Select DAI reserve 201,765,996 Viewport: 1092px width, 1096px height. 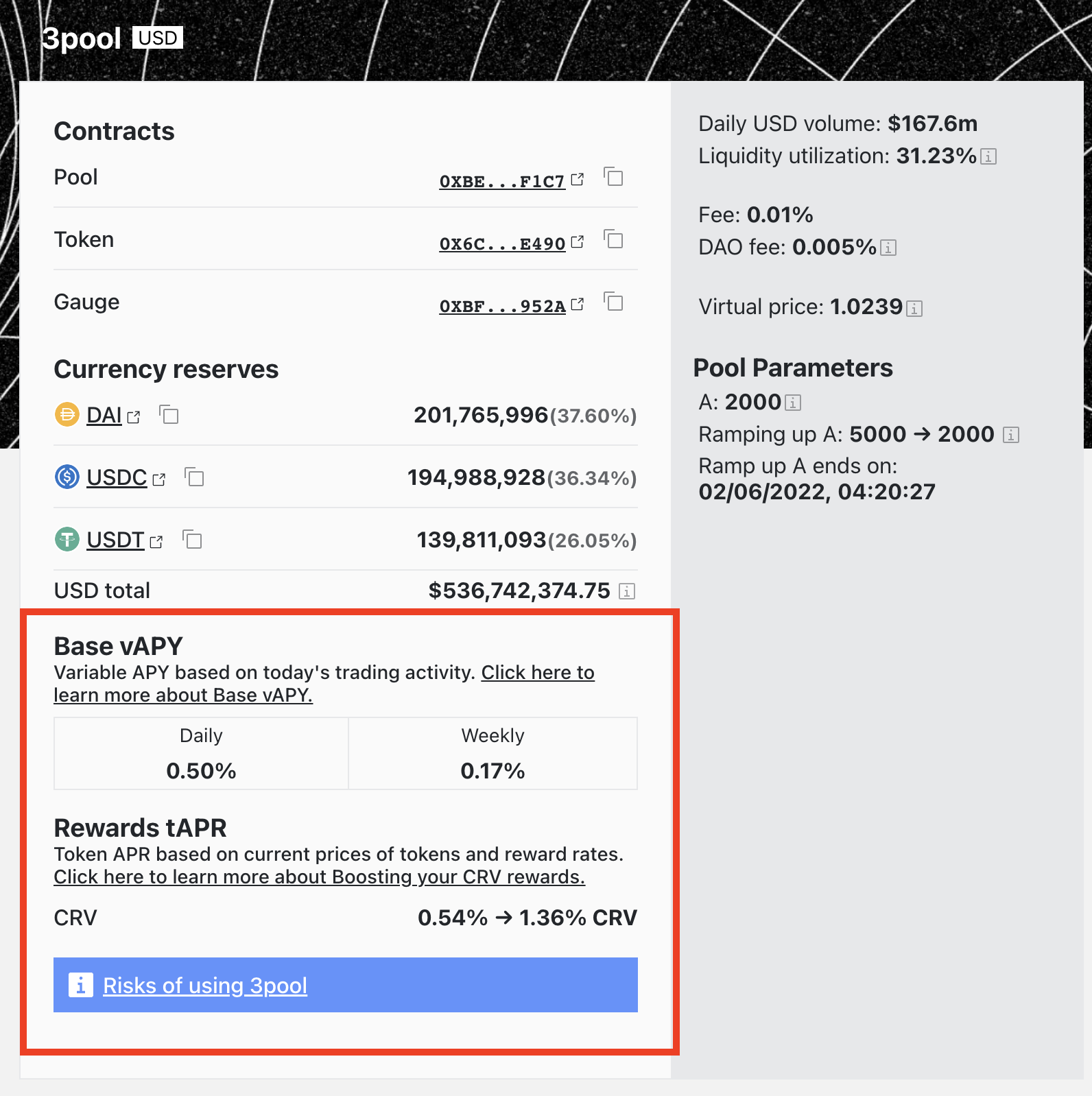pyautogui.click(x=481, y=415)
